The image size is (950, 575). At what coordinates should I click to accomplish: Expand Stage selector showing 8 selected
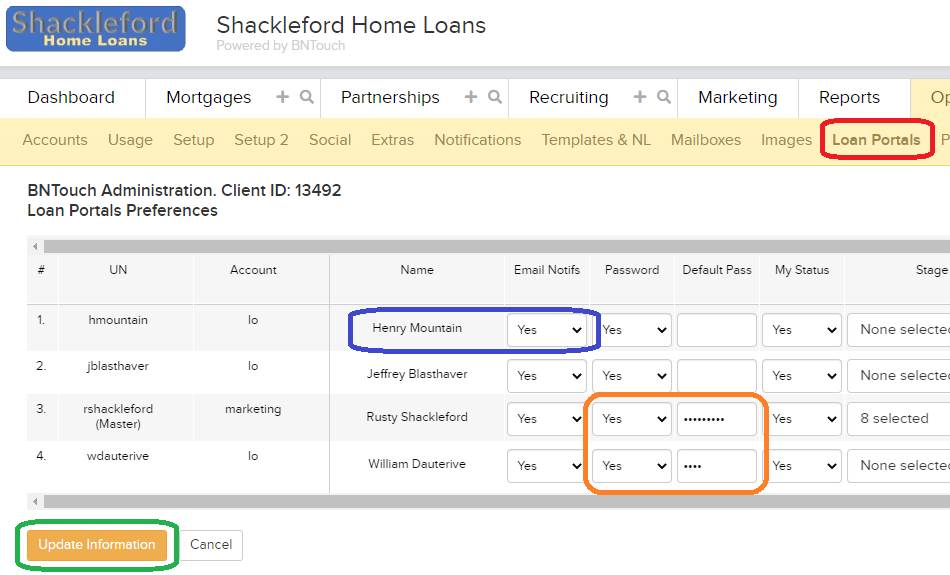coord(899,419)
